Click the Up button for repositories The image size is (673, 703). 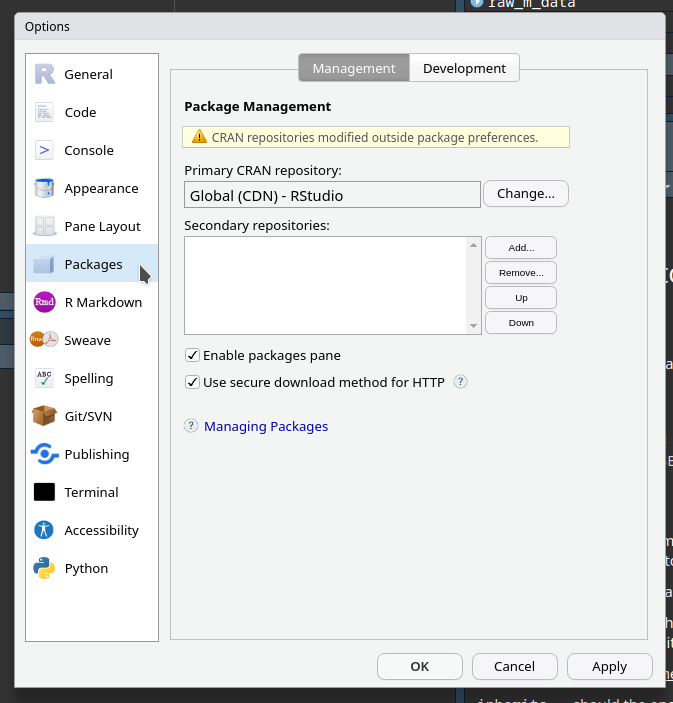click(x=521, y=298)
